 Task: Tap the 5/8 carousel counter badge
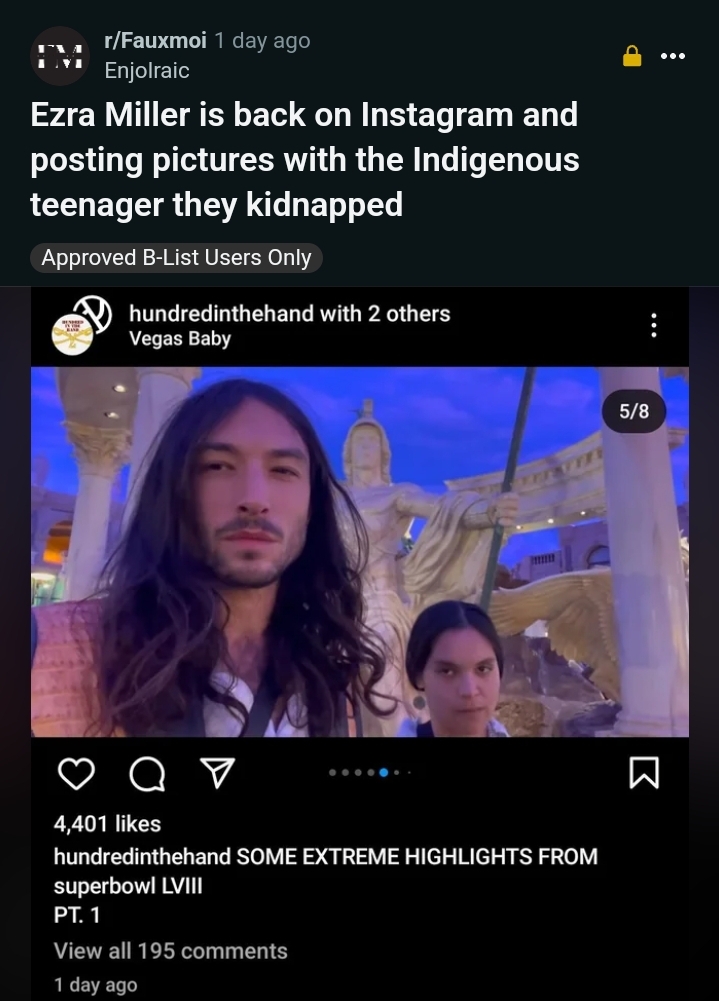634,411
